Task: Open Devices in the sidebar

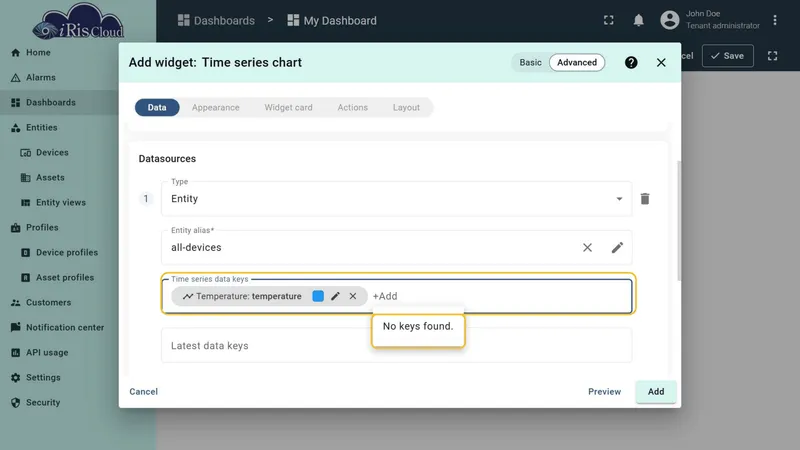Action: click(52, 153)
